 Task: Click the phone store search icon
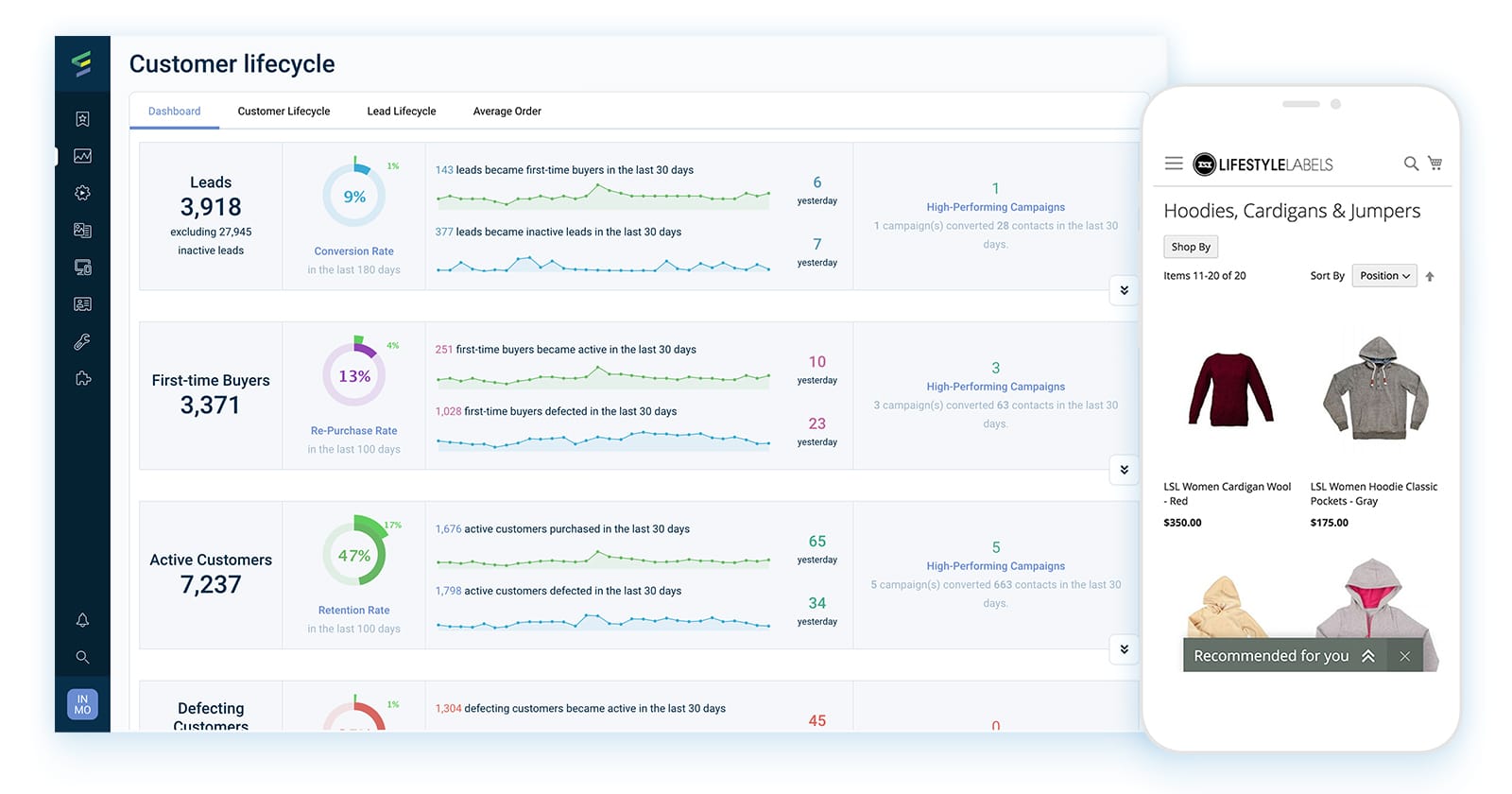point(1411,164)
